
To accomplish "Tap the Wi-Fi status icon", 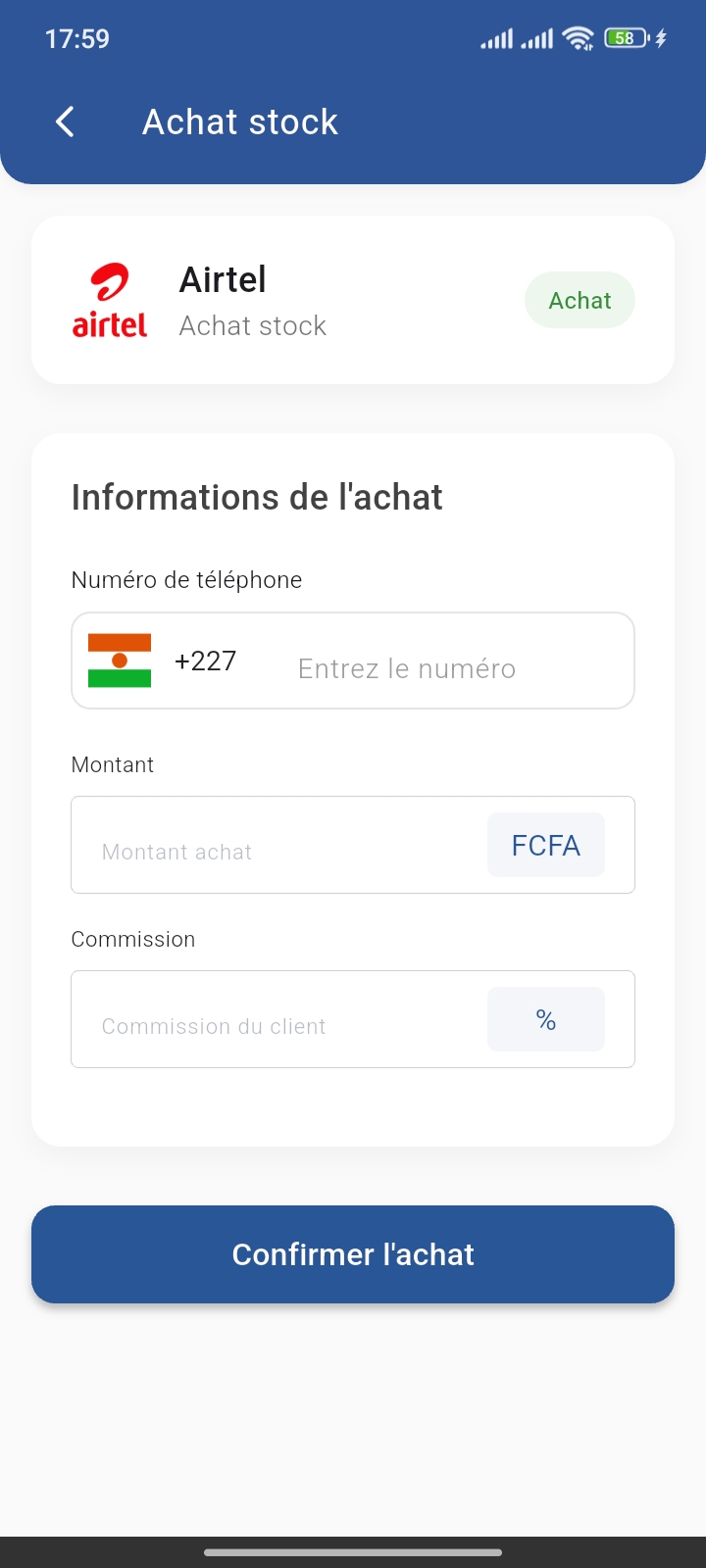I will pyautogui.click(x=579, y=39).
